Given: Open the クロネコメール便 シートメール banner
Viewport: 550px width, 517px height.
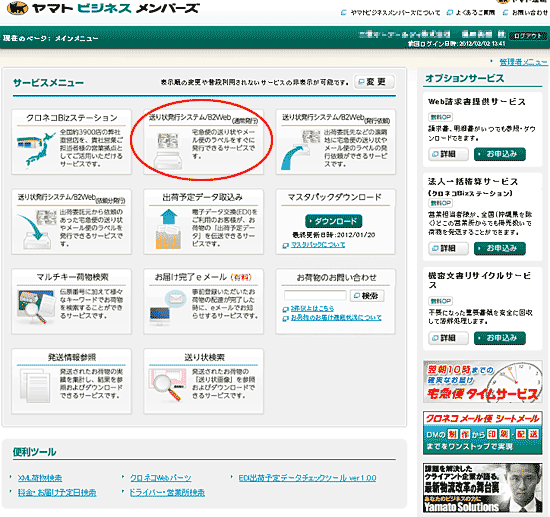Looking at the screenshot, I should [483, 433].
